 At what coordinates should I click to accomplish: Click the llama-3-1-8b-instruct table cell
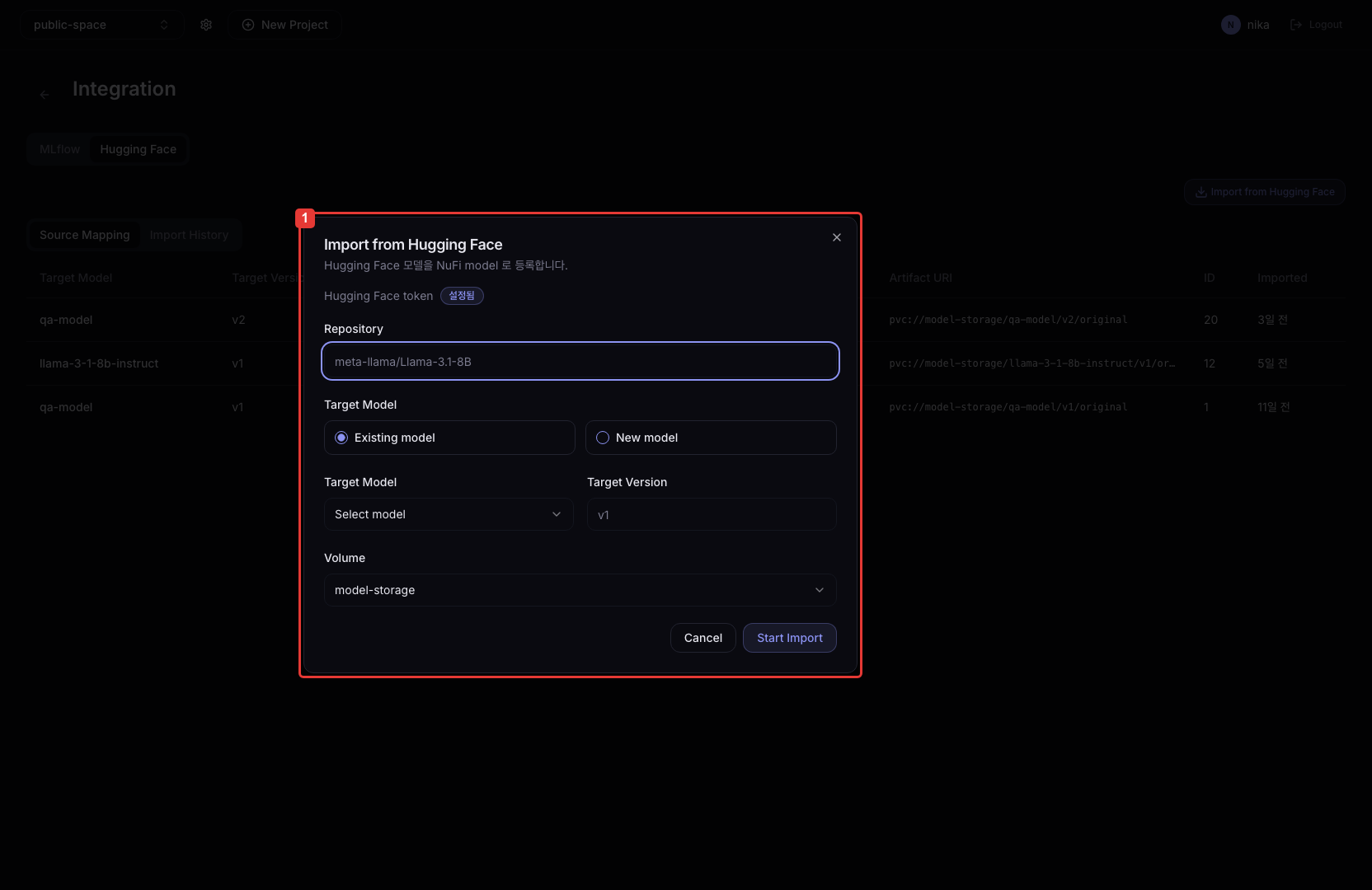[99, 363]
